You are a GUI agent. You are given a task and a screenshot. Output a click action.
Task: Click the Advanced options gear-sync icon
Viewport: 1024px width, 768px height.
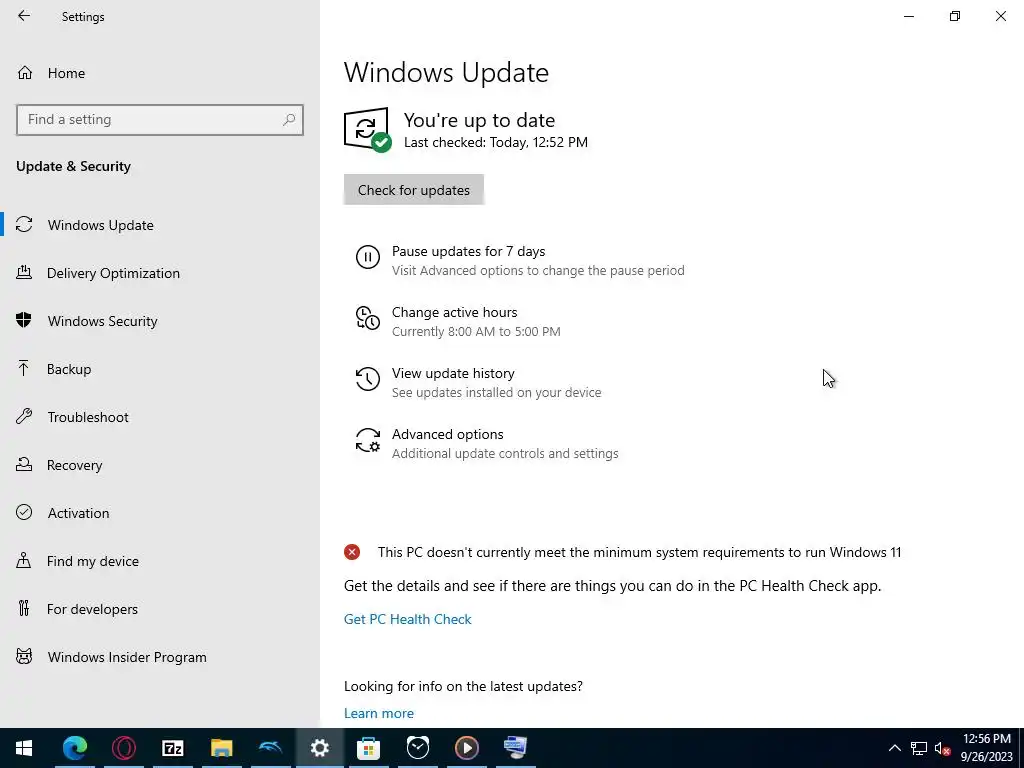point(368,440)
